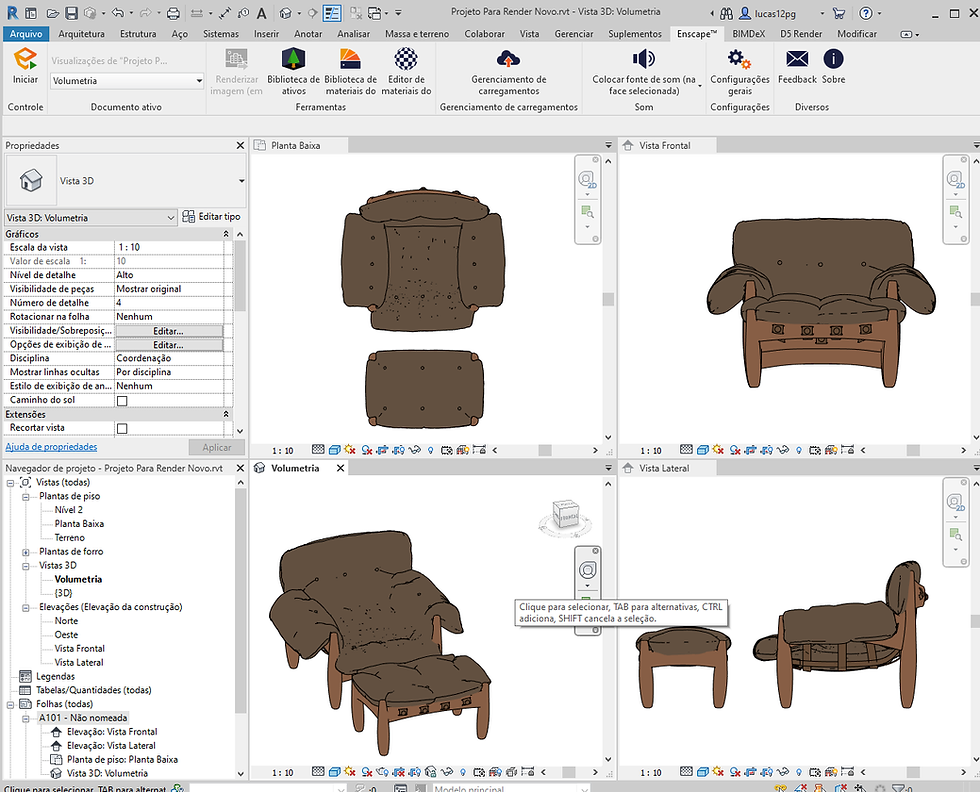Click the Open folder icon in quick access toolbar
Image resolution: width=980 pixels, height=792 pixels.
click(x=53, y=13)
